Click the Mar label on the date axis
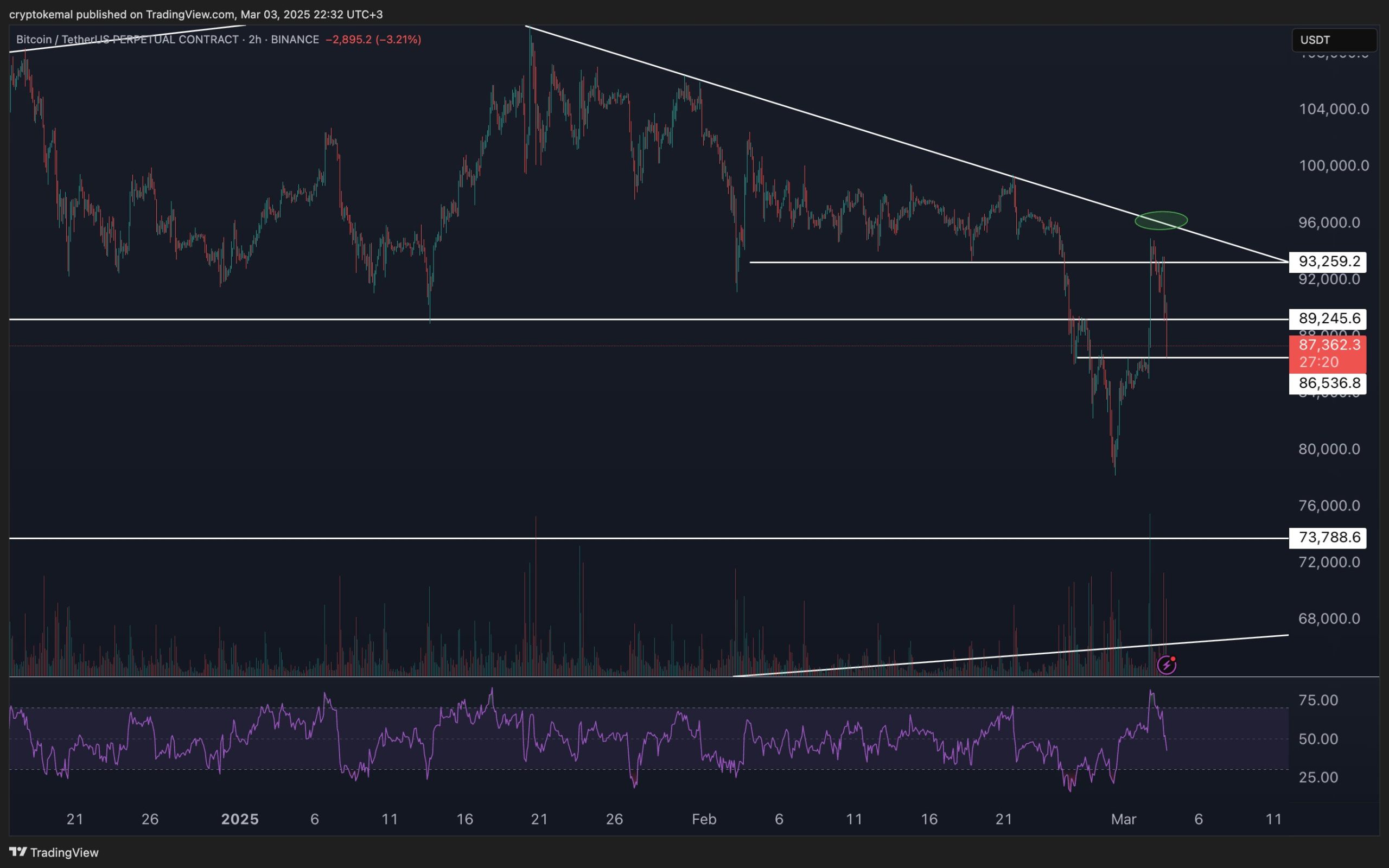 (1123, 819)
